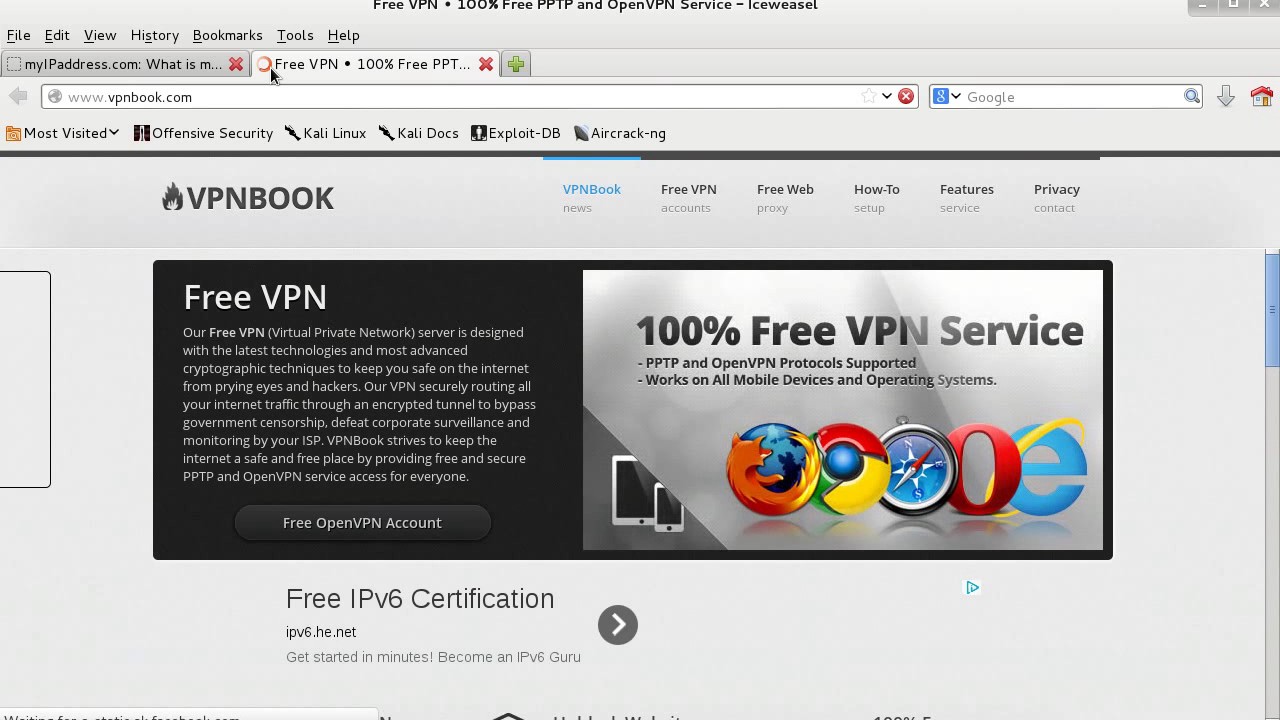This screenshot has height=720, width=1280.
Task: Open the How-To setup nav item
Action: 876,198
